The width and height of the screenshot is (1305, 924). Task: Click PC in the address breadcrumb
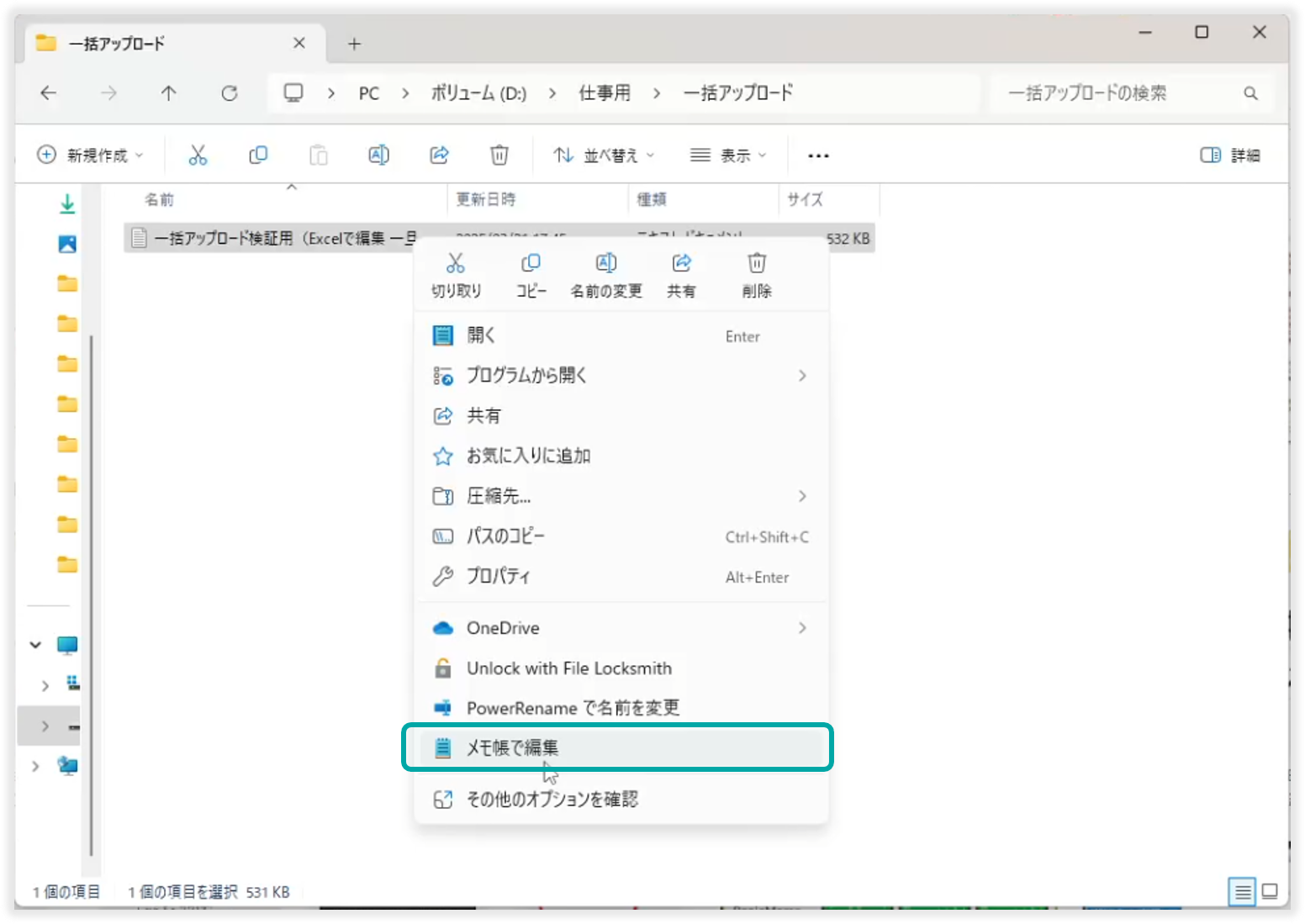coord(368,93)
